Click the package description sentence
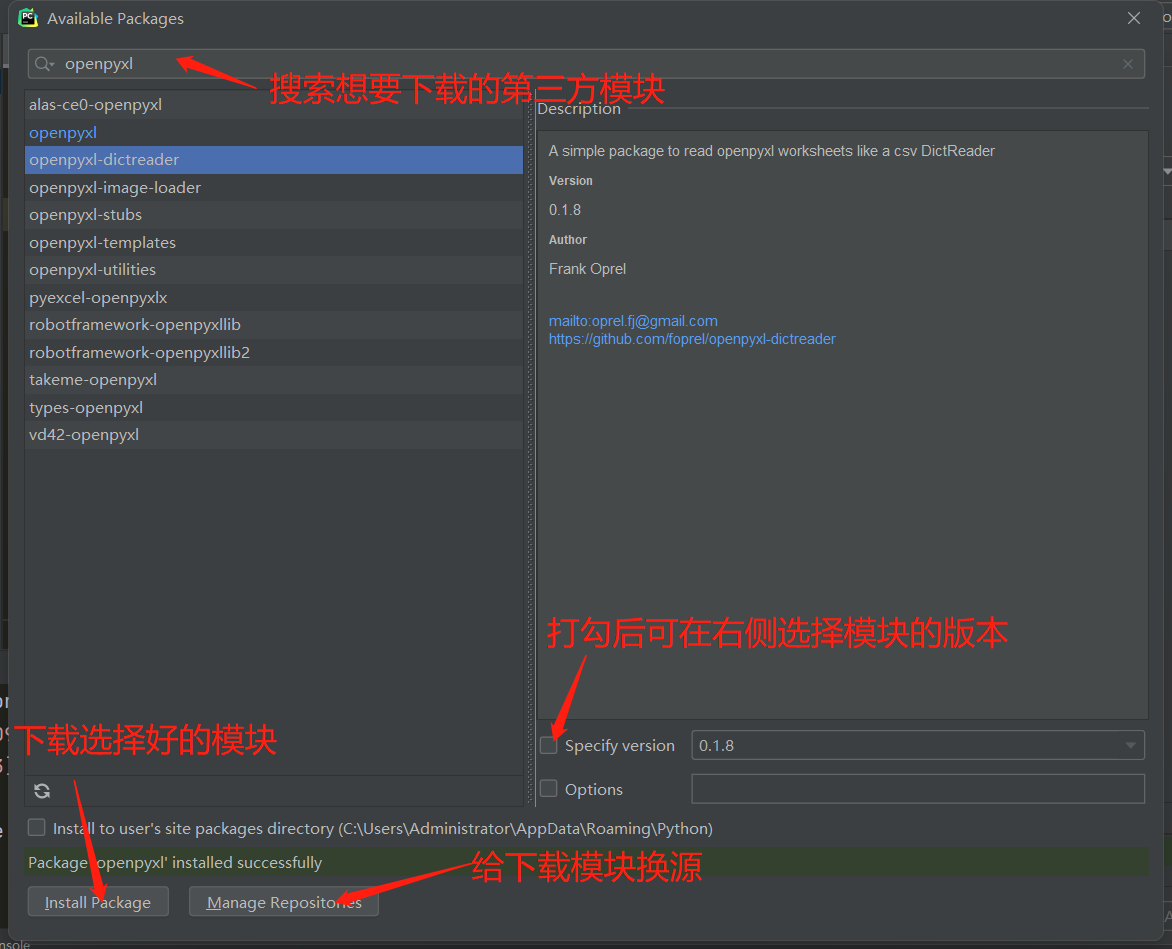Viewport: 1172px width, 949px height. pyautogui.click(x=771, y=151)
